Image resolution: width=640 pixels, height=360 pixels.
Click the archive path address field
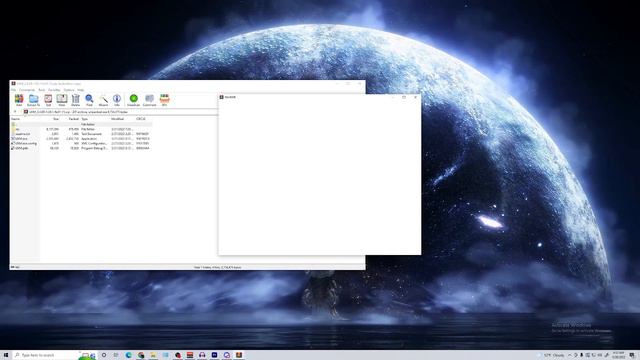coord(120,112)
